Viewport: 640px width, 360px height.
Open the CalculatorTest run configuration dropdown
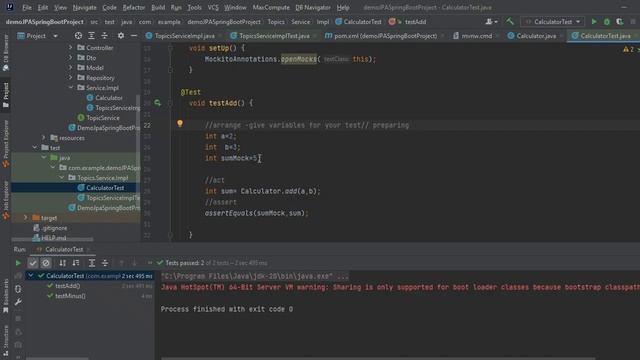(552, 22)
